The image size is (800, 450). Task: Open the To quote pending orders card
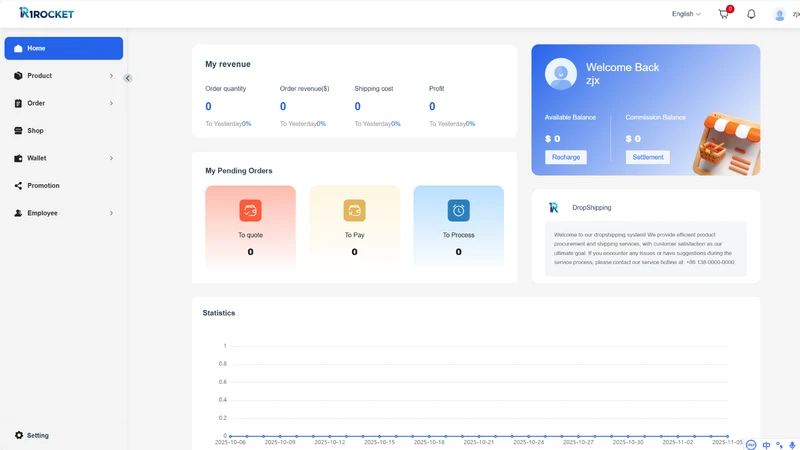(x=251, y=227)
